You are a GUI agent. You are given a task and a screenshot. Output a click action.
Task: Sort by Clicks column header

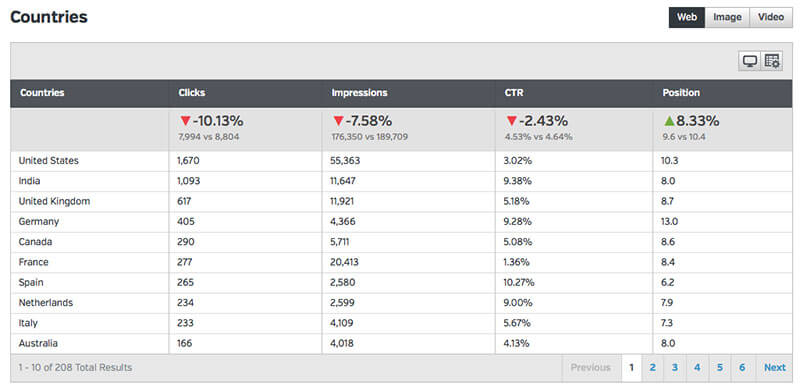pyautogui.click(x=192, y=93)
